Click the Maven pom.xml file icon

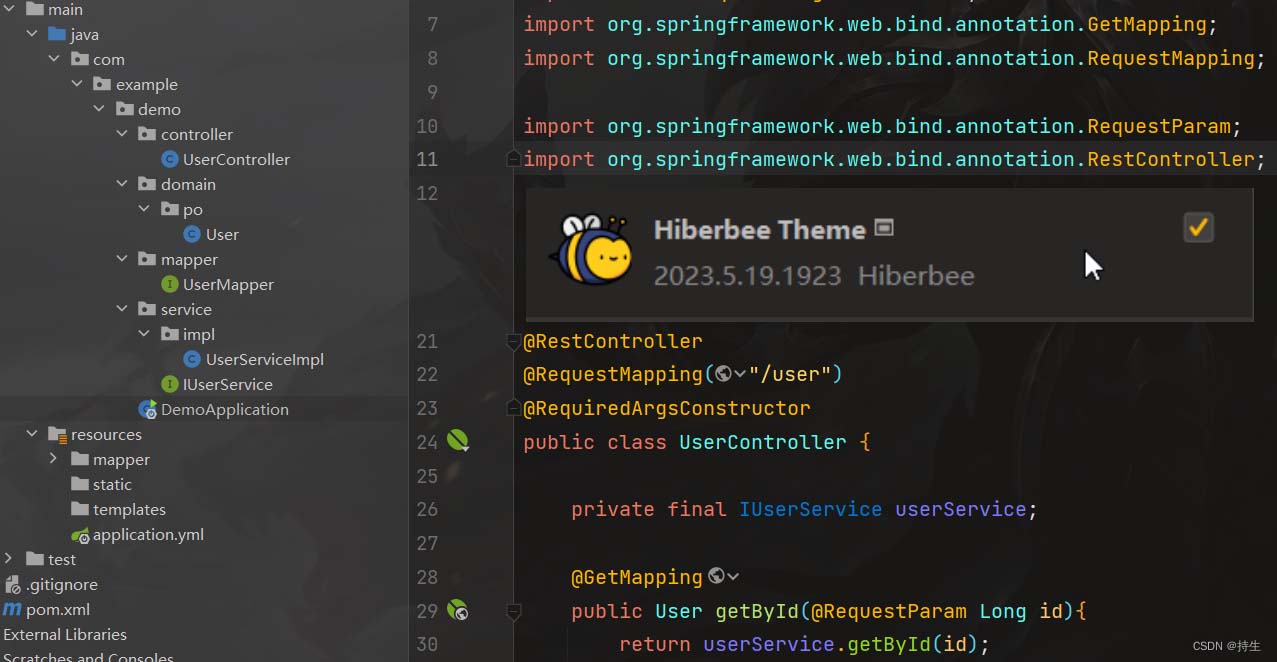click(12, 609)
